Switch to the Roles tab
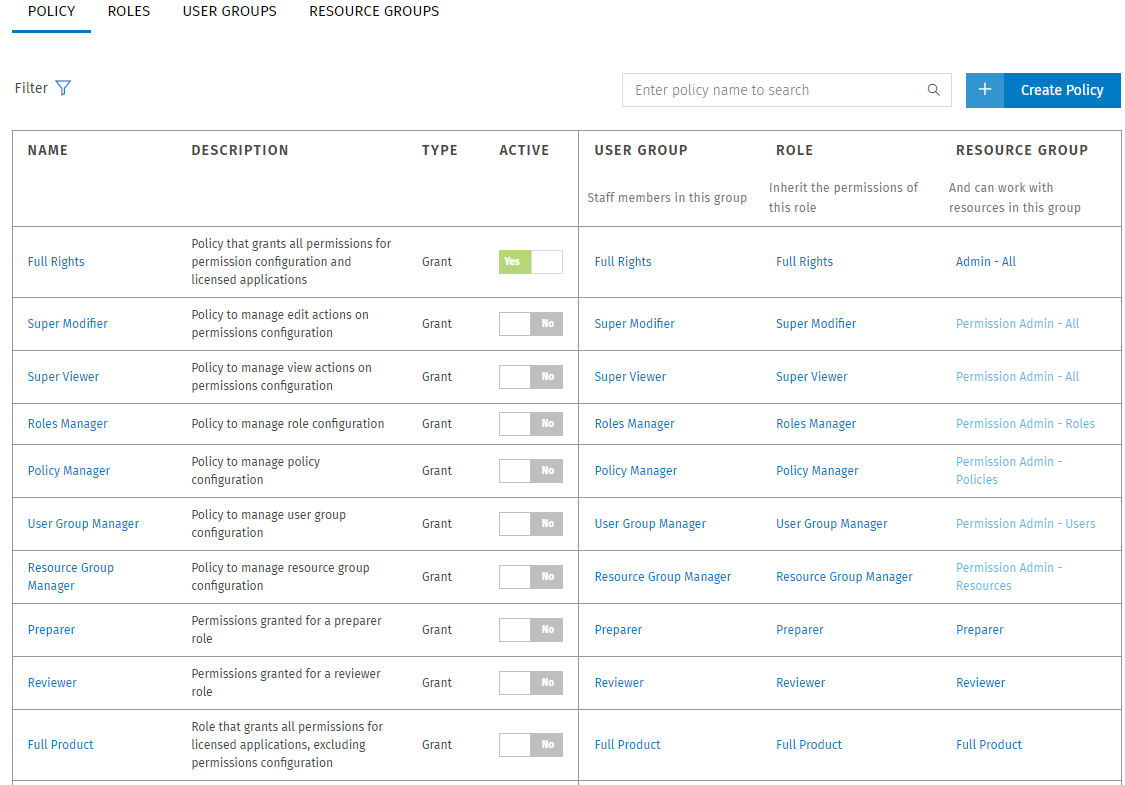The width and height of the screenshot is (1125, 785). [128, 12]
